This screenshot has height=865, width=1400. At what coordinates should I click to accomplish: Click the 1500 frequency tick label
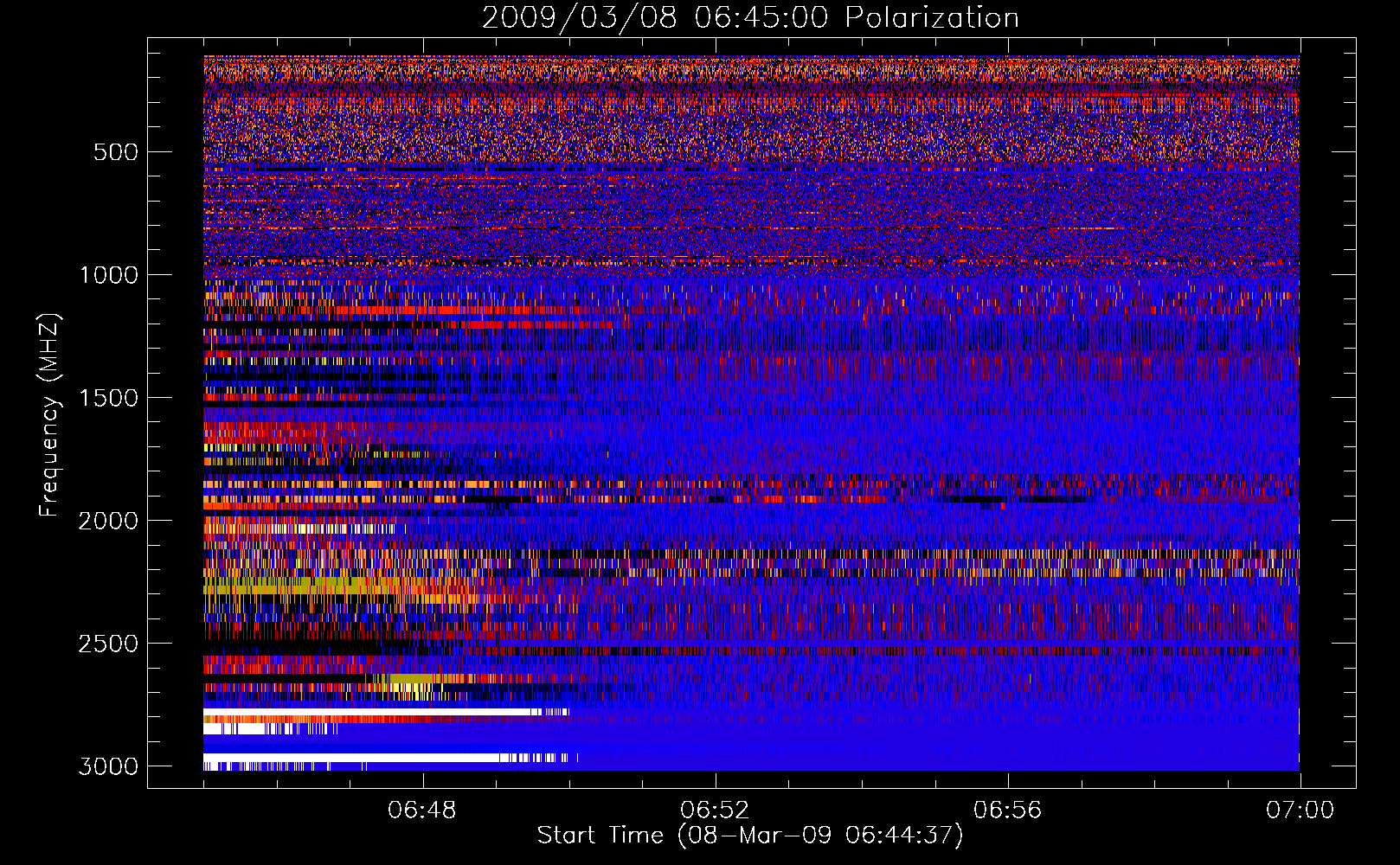109,398
